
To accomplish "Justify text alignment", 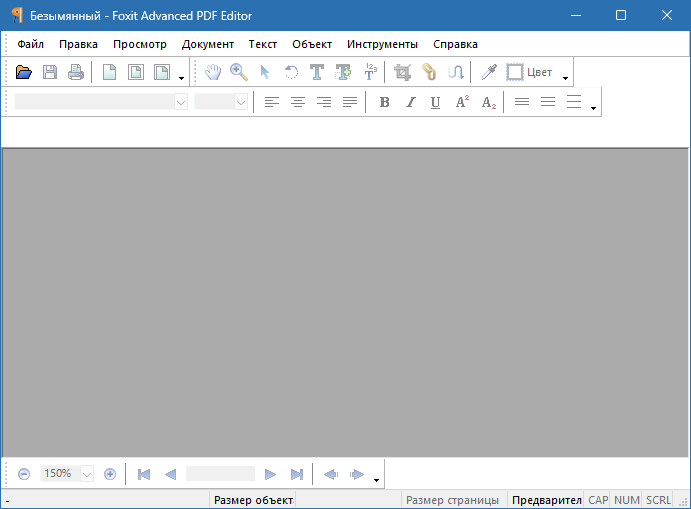I will click(350, 102).
